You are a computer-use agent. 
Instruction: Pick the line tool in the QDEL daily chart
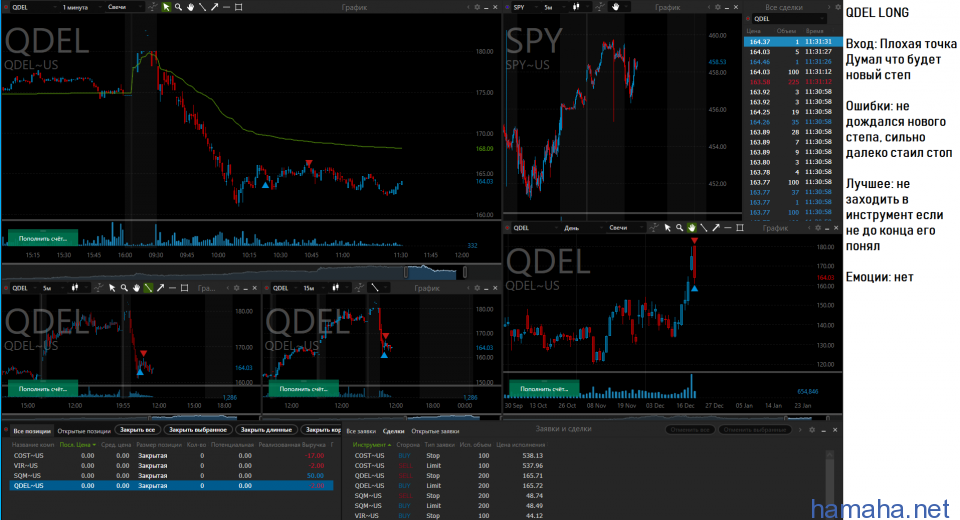point(703,228)
